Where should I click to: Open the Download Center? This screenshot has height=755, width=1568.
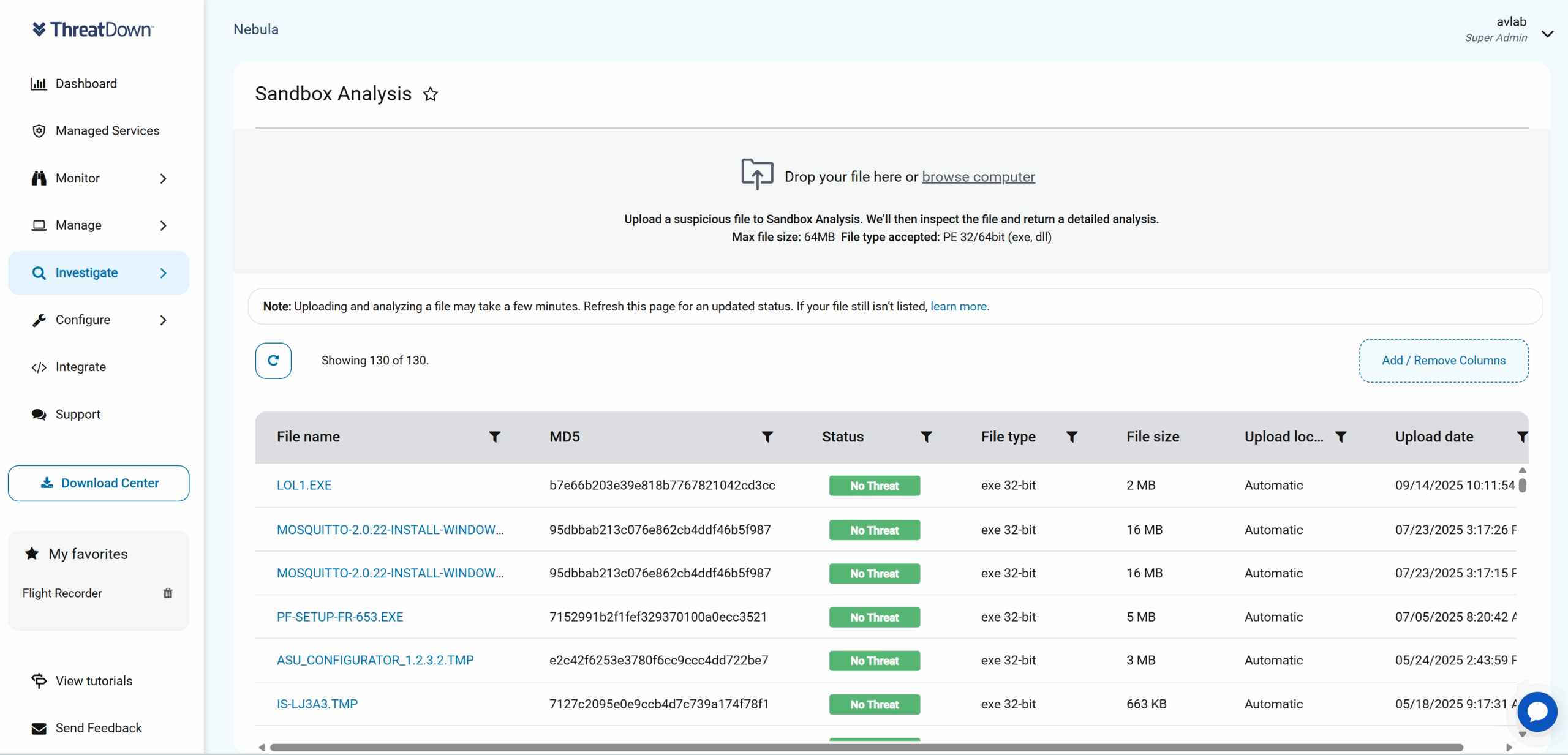pyautogui.click(x=99, y=483)
